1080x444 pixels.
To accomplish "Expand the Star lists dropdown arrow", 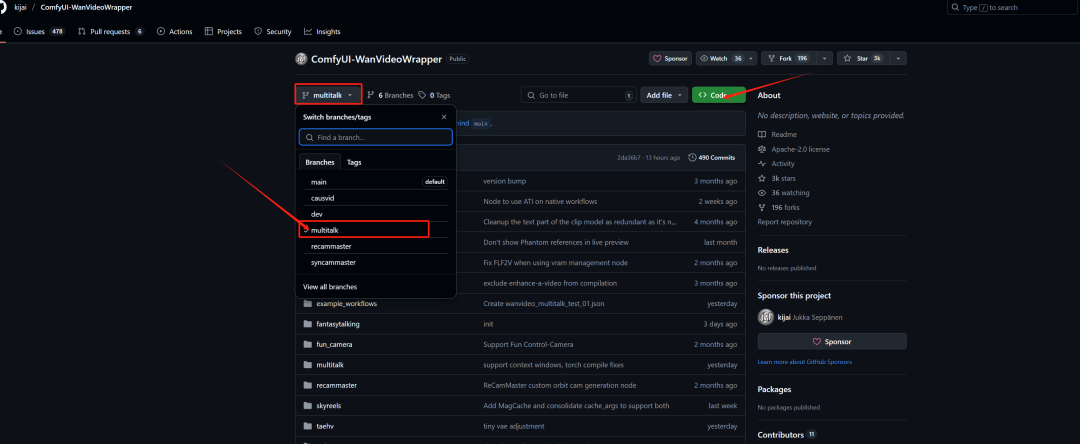I will coord(899,59).
